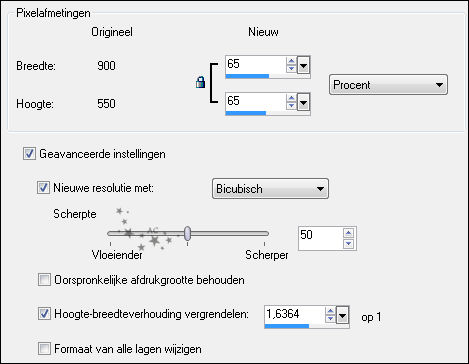Uncheck Geavanceerde instellingen checkbox
469x364 pixels.
pos(29,154)
